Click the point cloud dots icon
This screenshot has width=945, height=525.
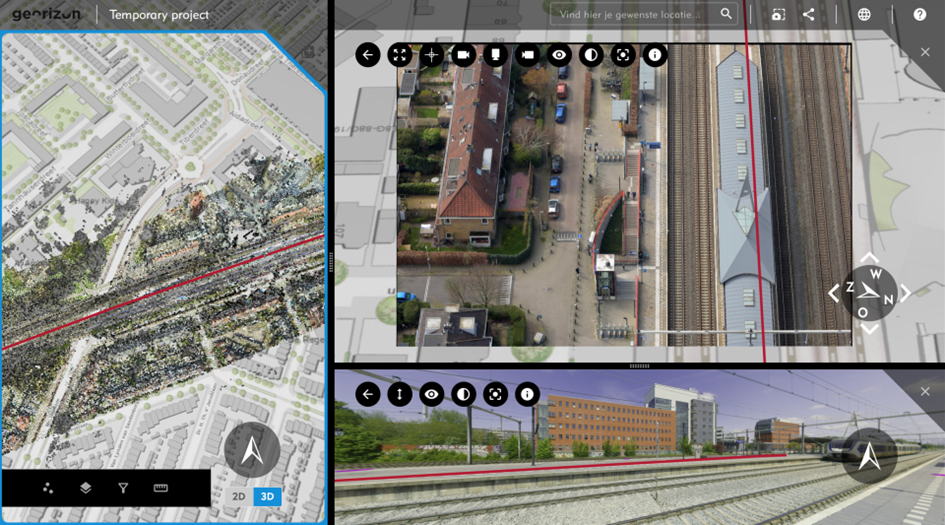[x=48, y=488]
